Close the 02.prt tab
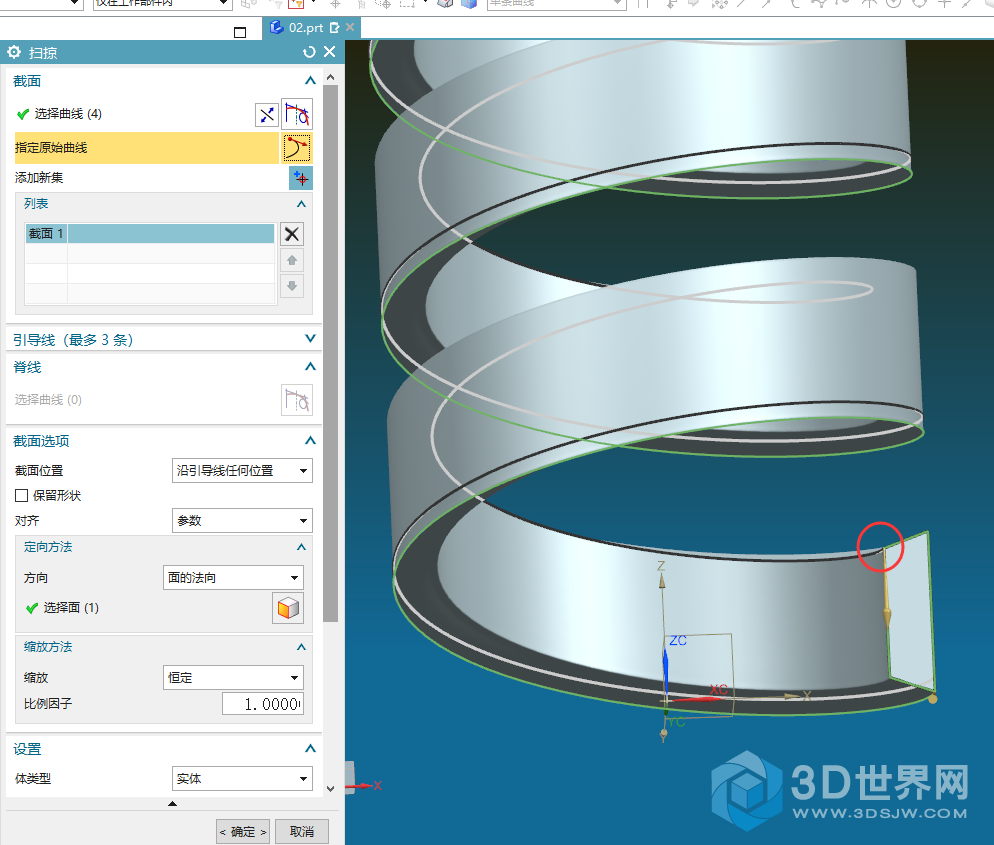 [350, 27]
